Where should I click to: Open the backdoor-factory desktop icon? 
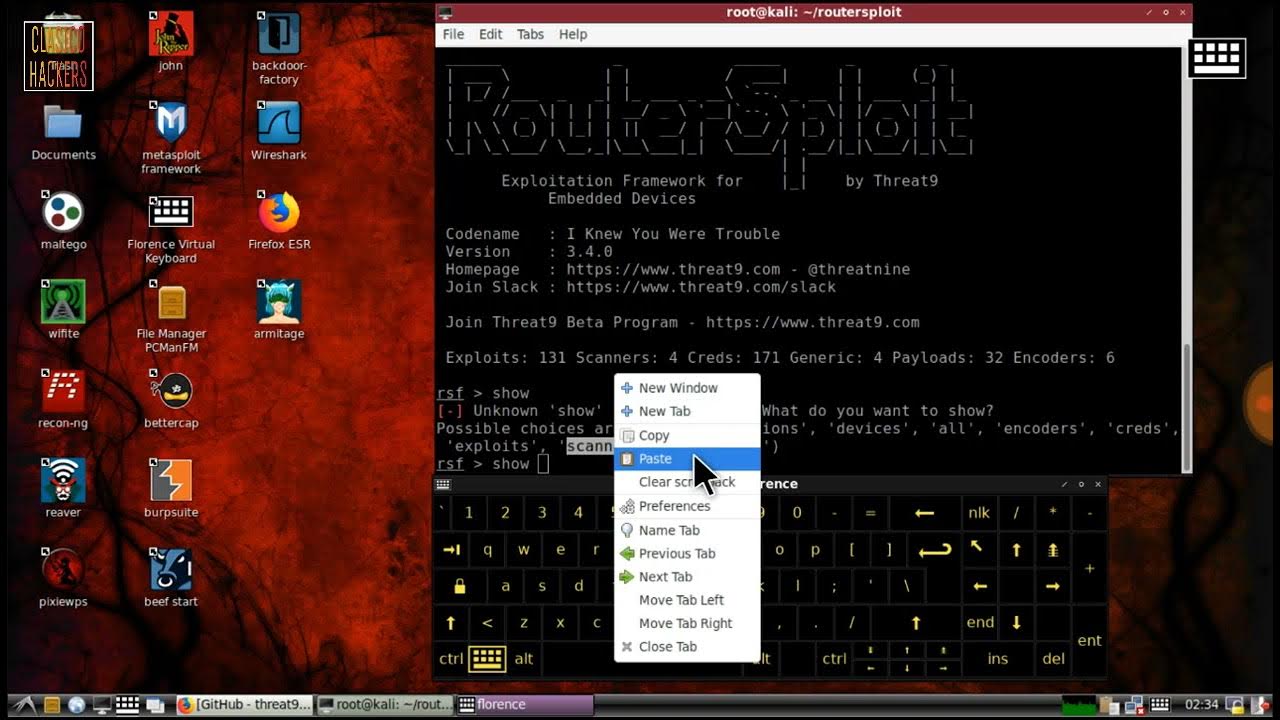pos(279,49)
